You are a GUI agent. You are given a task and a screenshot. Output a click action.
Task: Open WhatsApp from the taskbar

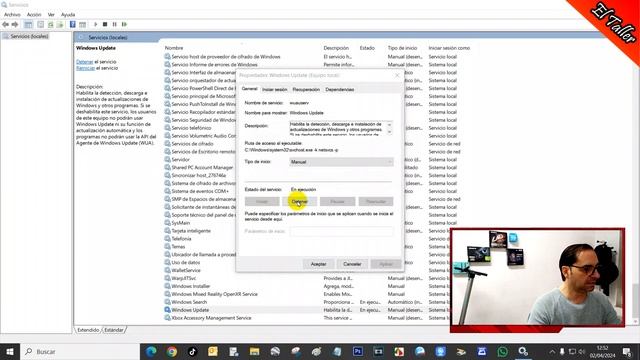(x=502, y=351)
